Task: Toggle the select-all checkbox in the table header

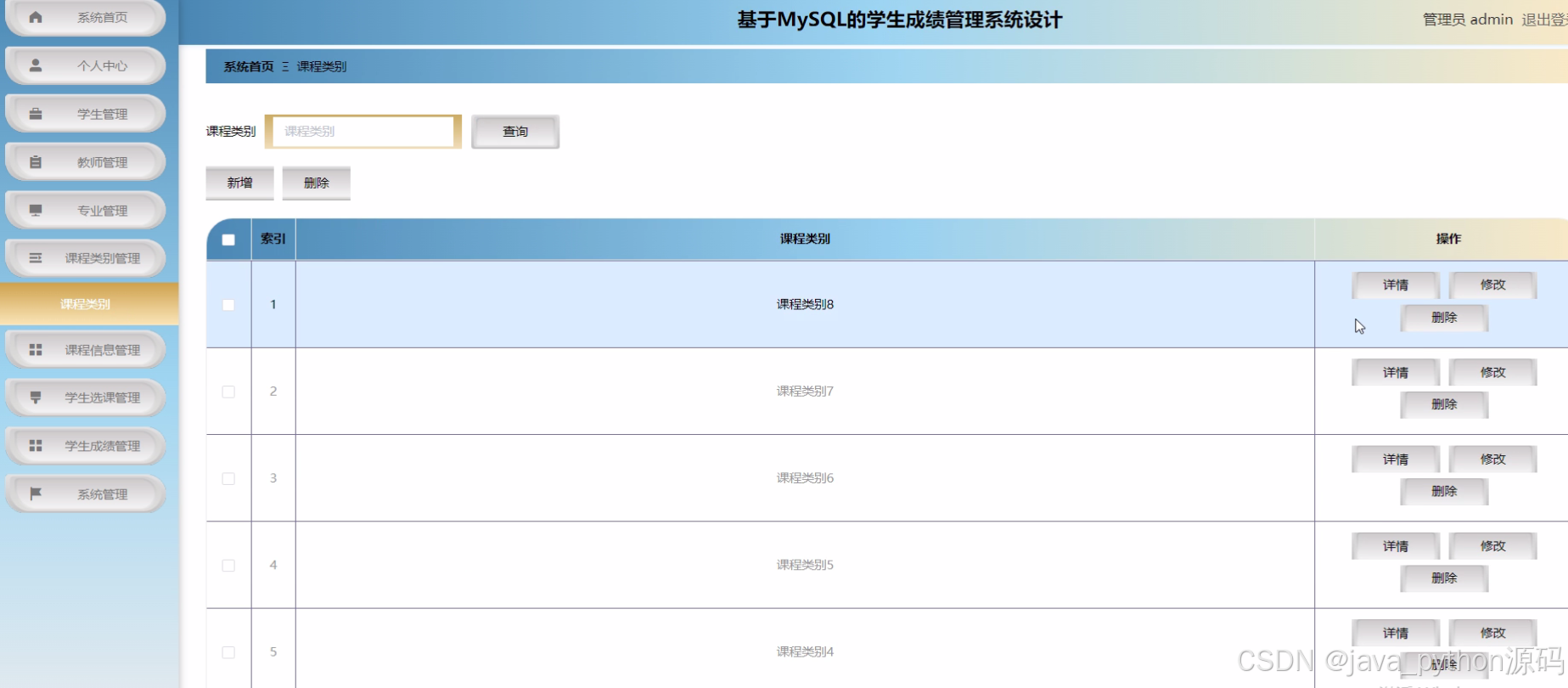Action: pyautogui.click(x=228, y=240)
